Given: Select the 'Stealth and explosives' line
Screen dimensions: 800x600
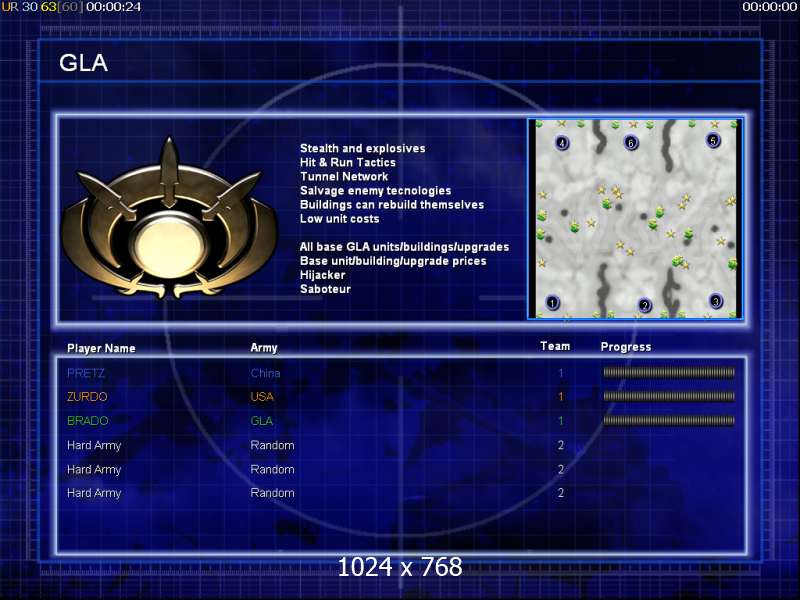Looking at the screenshot, I should point(362,148).
